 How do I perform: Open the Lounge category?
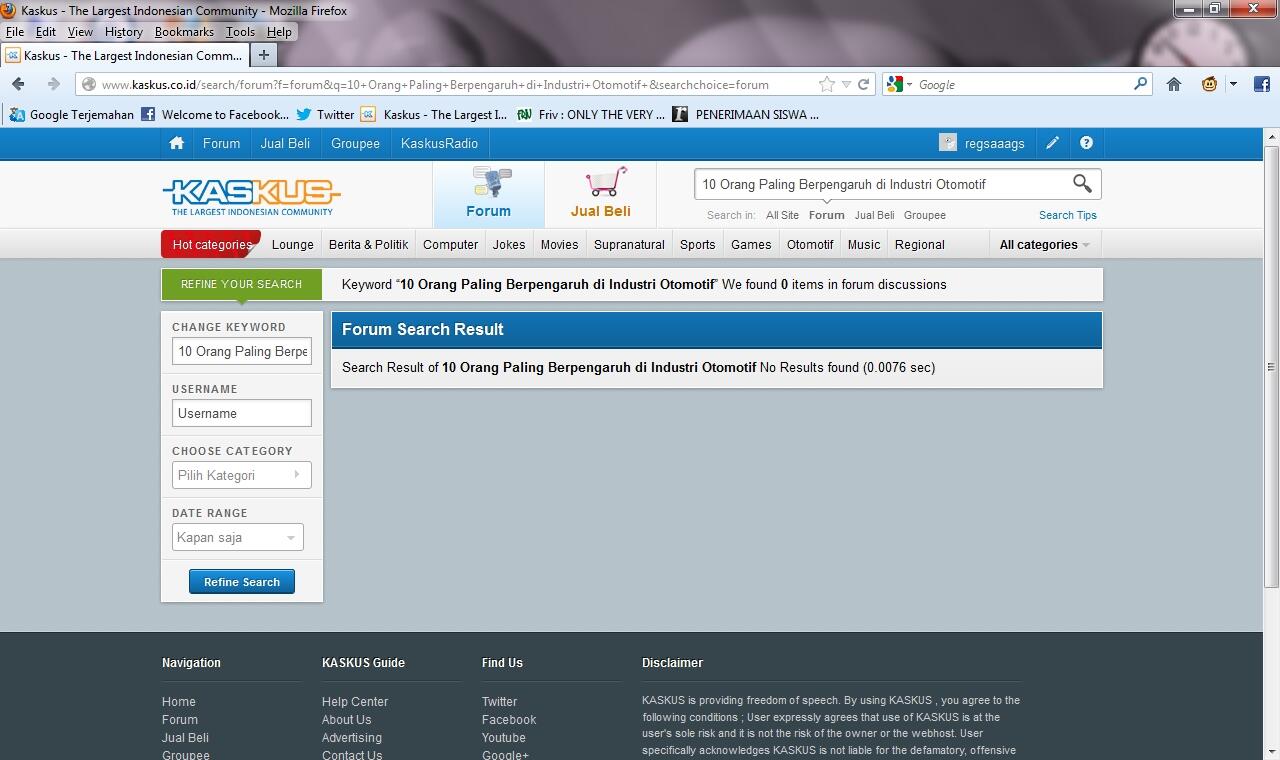(x=293, y=244)
